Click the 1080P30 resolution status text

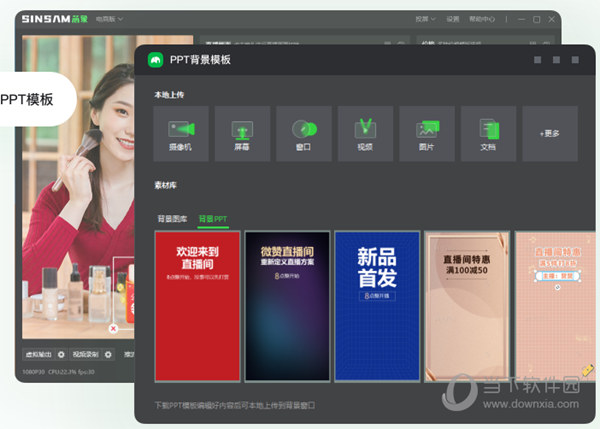point(34,372)
